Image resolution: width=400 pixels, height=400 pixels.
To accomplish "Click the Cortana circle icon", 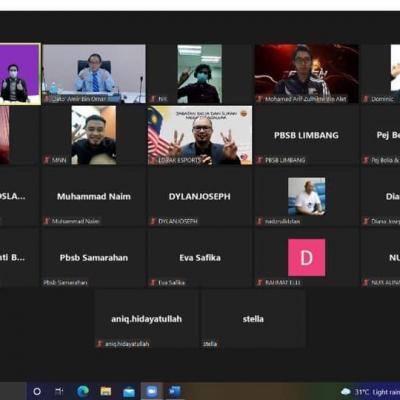I will click(37, 391).
